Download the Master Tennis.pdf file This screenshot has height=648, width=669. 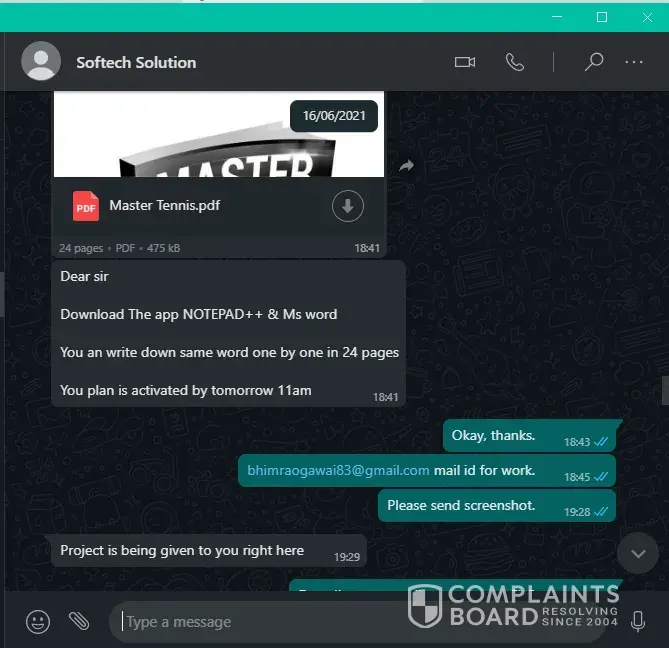(x=348, y=206)
